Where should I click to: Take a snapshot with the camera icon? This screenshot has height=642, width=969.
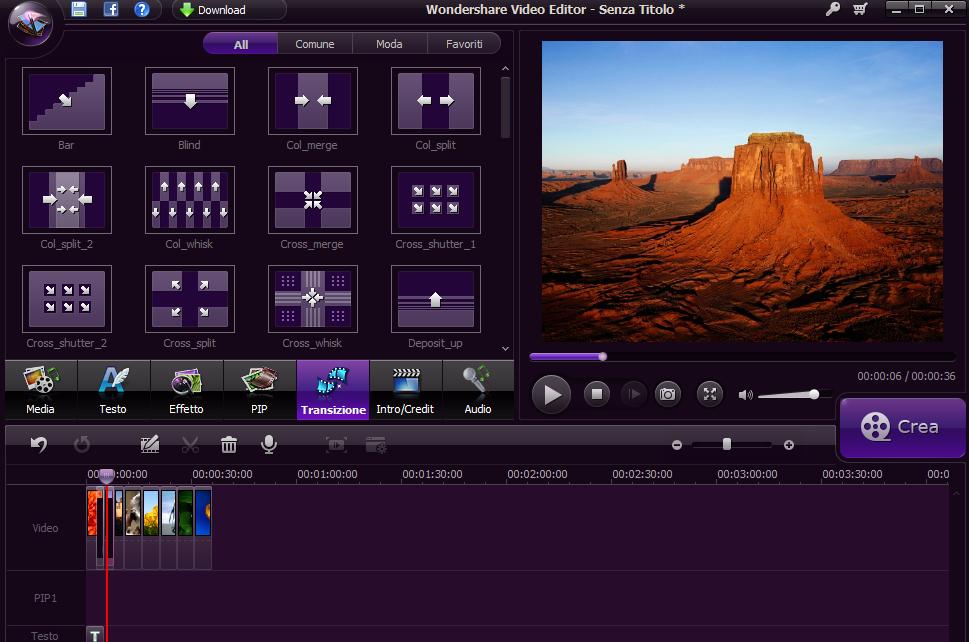click(668, 394)
